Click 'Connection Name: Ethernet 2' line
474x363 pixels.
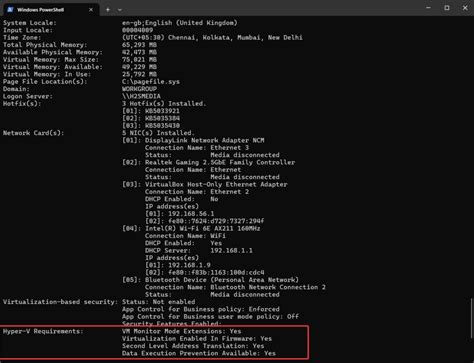pyautogui.click(x=197, y=191)
